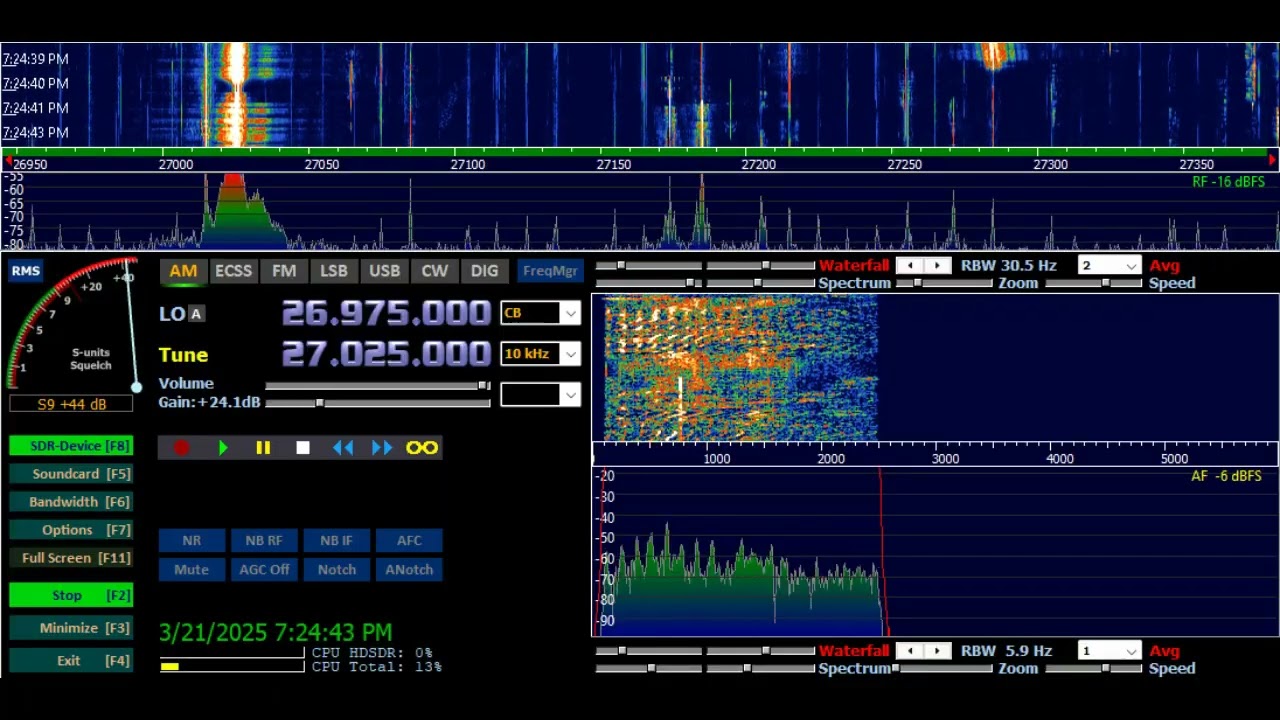Click the Tune frequency 27.025.000 display
The image size is (1280, 720).
[386, 354]
